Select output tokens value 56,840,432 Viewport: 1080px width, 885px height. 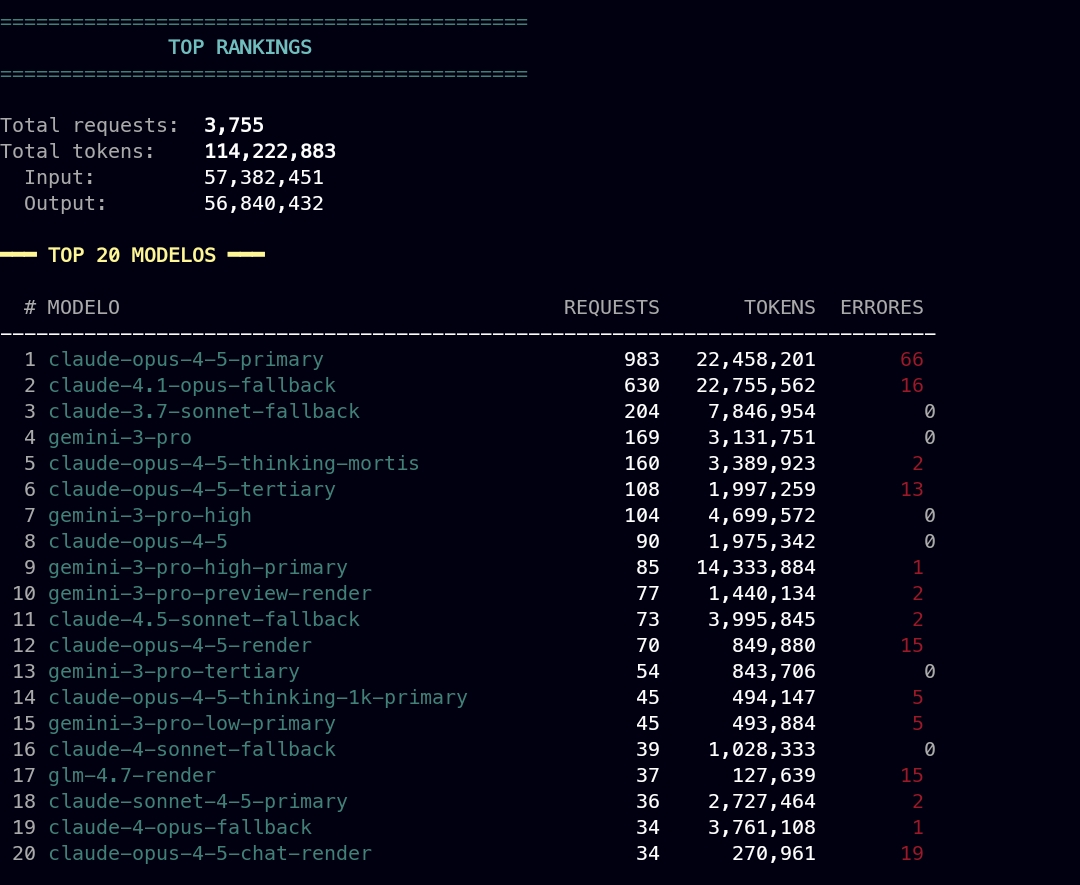[x=264, y=204]
